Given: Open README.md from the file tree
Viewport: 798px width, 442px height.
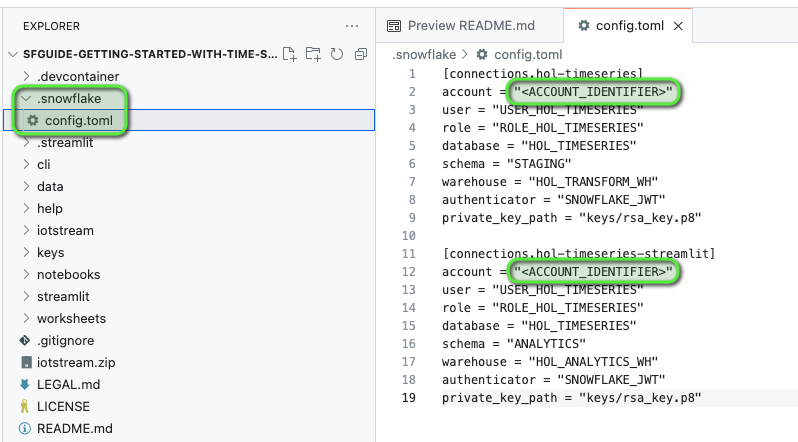Looking at the screenshot, I should pyautogui.click(x=74, y=429).
